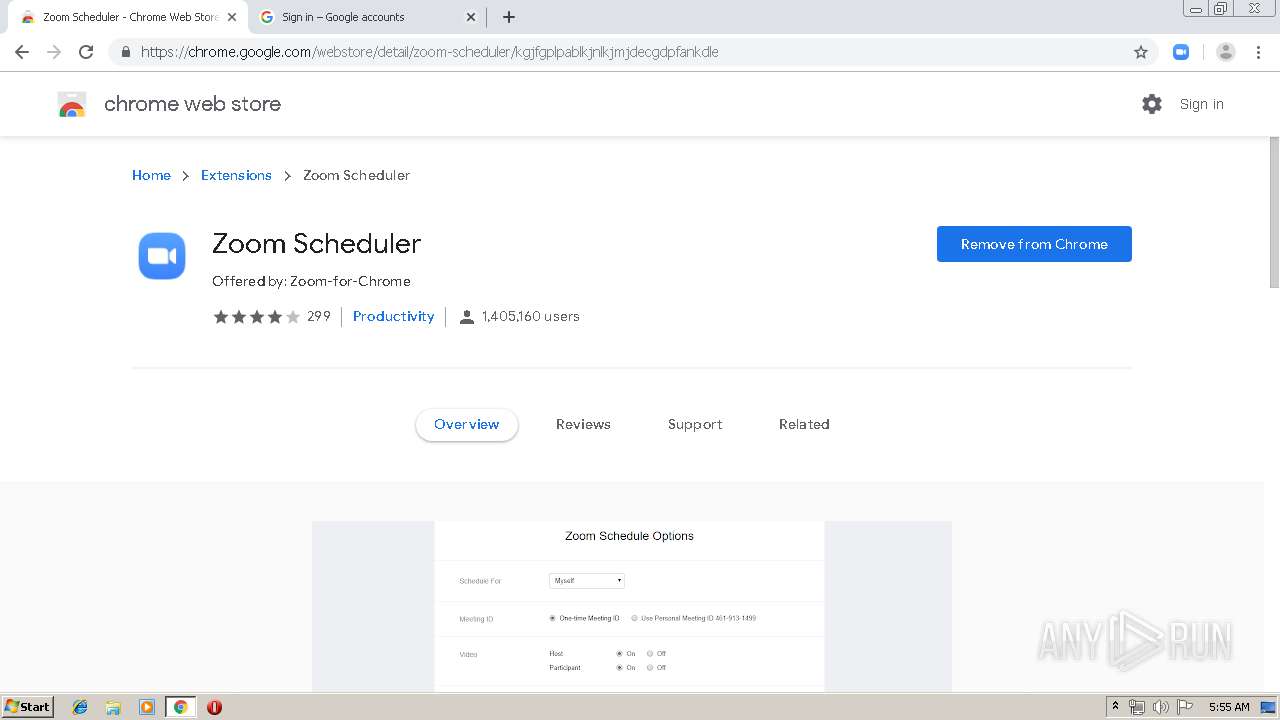Screen dimensions: 1280x720
Task: Go back with the browser back arrow
Action: point(22,52)
